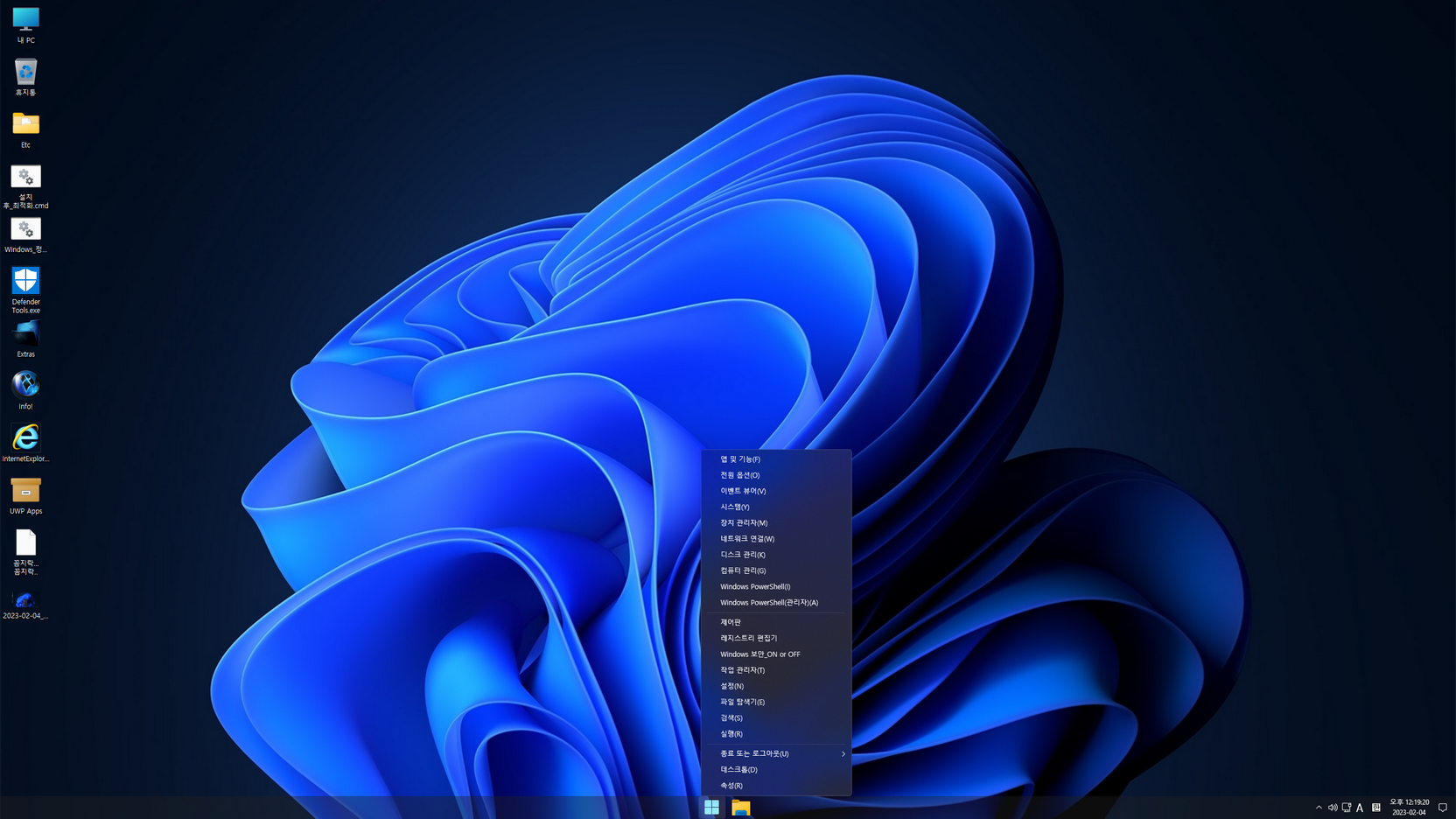Select the 꼼지락 text file icon

pyautogui.click(x=25, y=552)
